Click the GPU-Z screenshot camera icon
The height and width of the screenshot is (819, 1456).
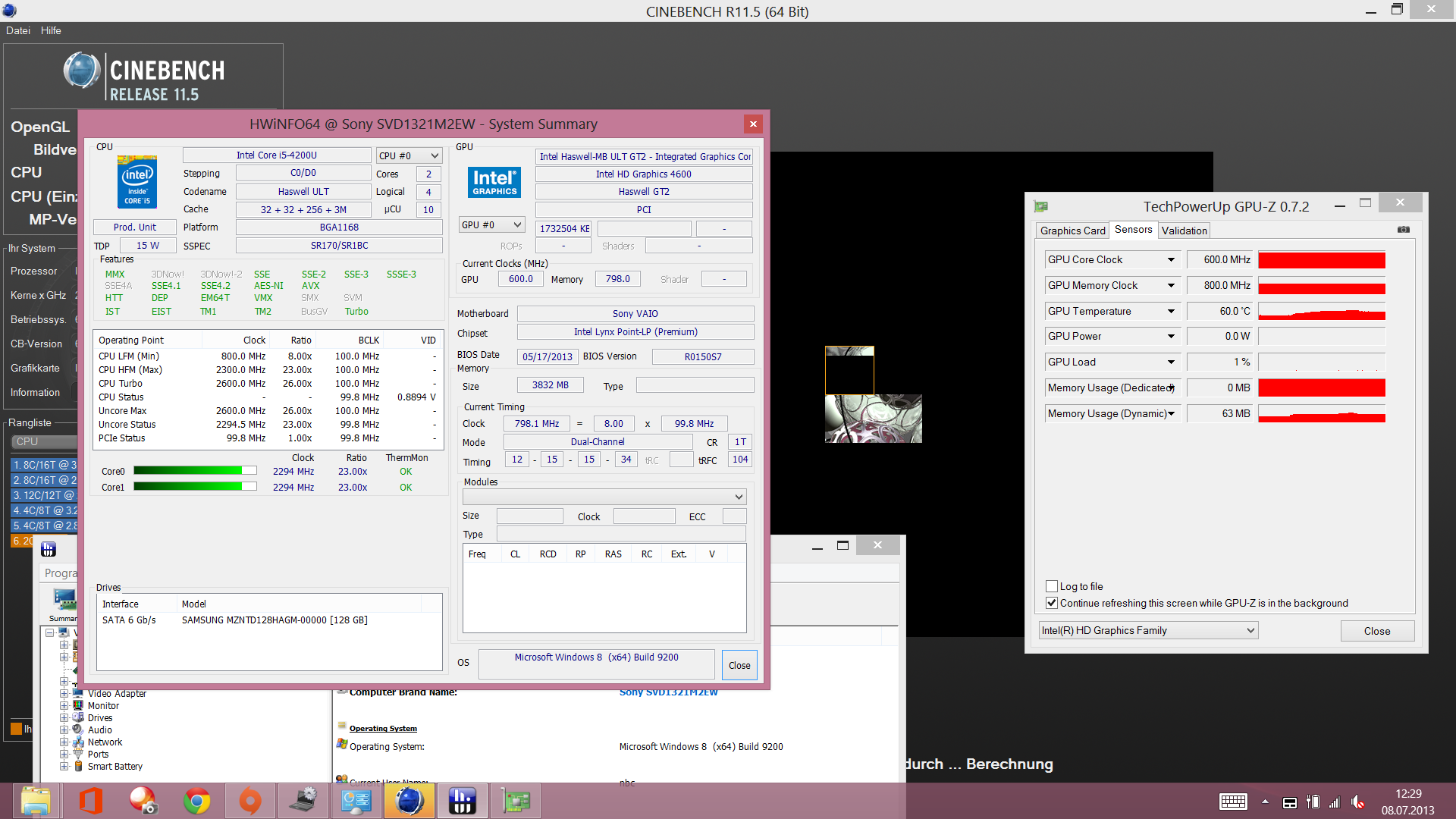[x=1404, y=230]
